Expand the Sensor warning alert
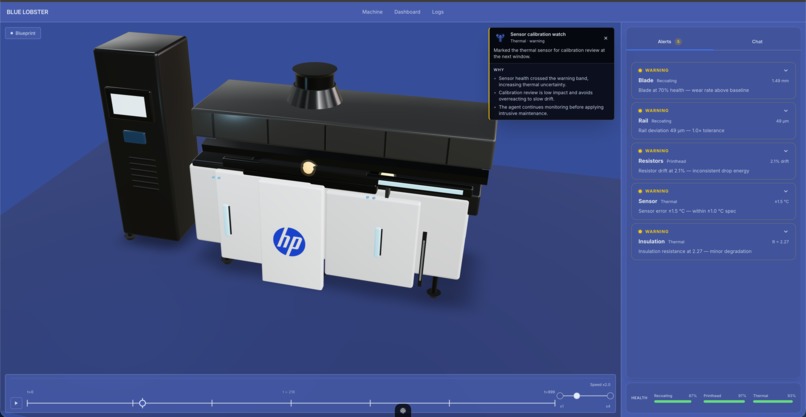The height and width of the screenshot is (417, 806). coord(785,191)
